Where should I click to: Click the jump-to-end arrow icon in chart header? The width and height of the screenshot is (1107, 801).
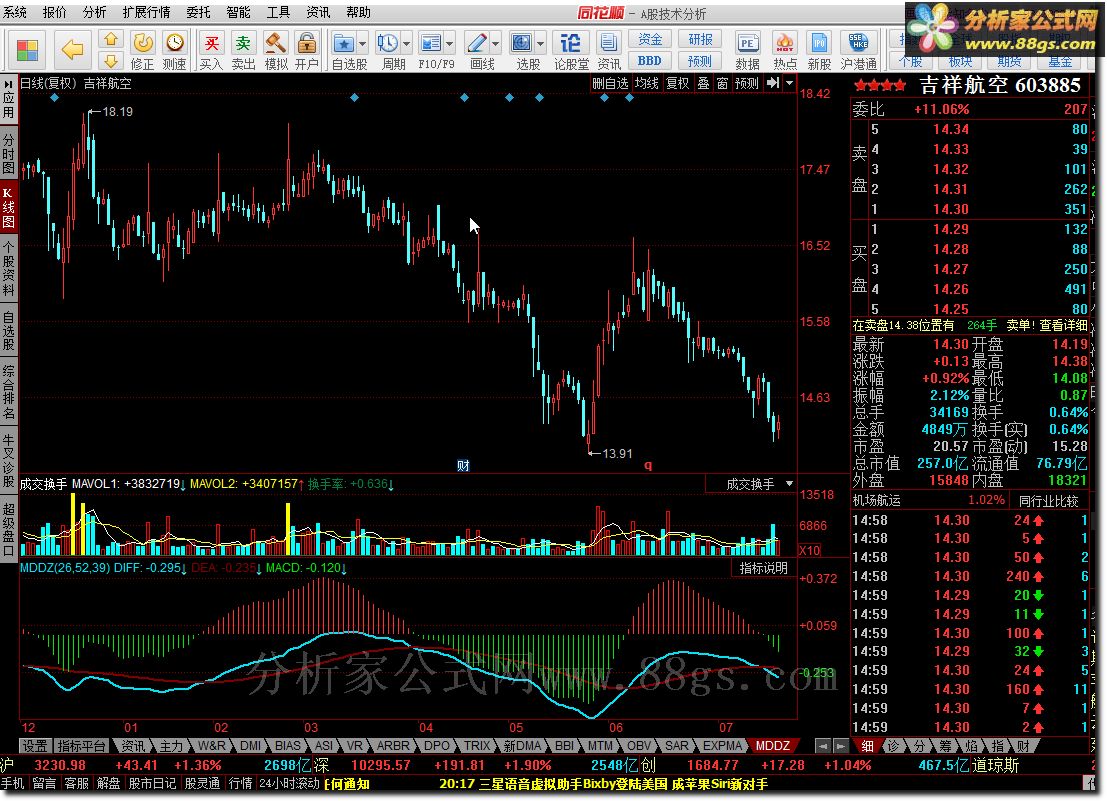coord(774,83)
